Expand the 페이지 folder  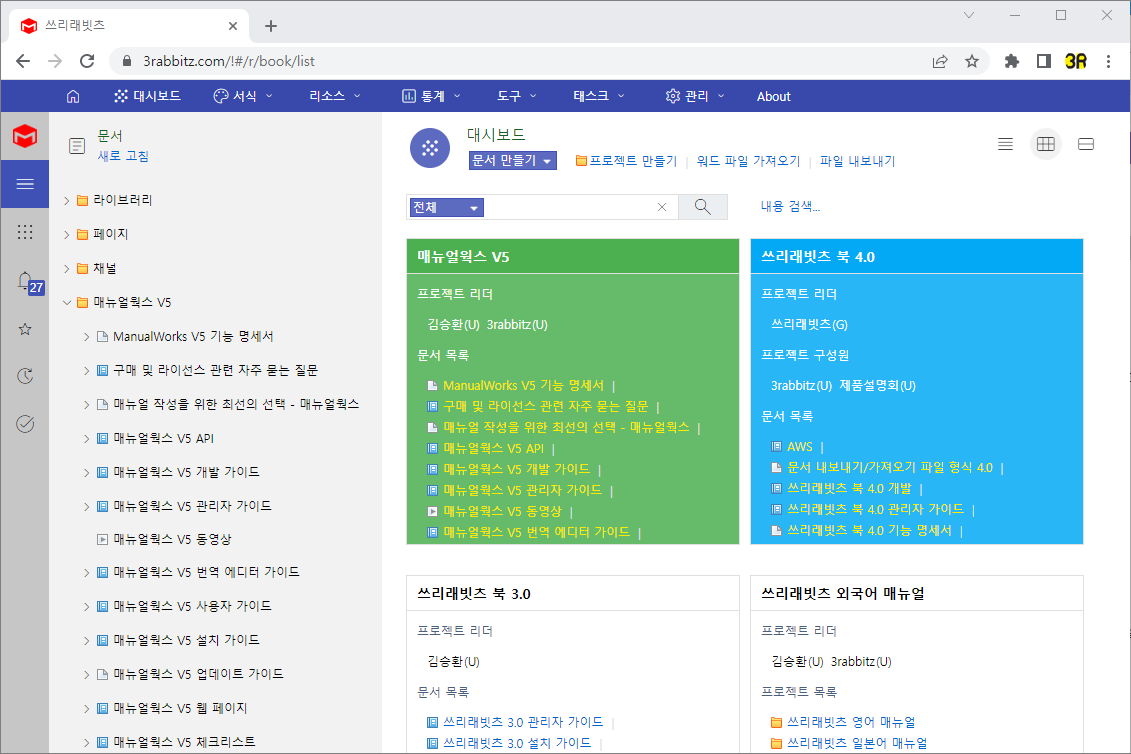[x=66, y=234]
